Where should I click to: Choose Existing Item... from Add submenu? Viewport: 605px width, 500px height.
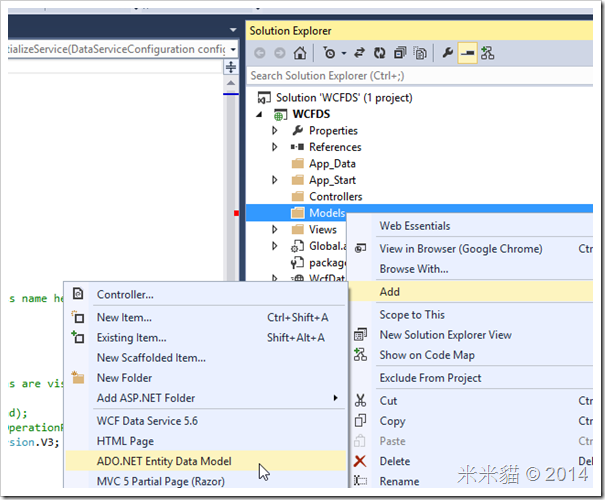tap(132, 338)
